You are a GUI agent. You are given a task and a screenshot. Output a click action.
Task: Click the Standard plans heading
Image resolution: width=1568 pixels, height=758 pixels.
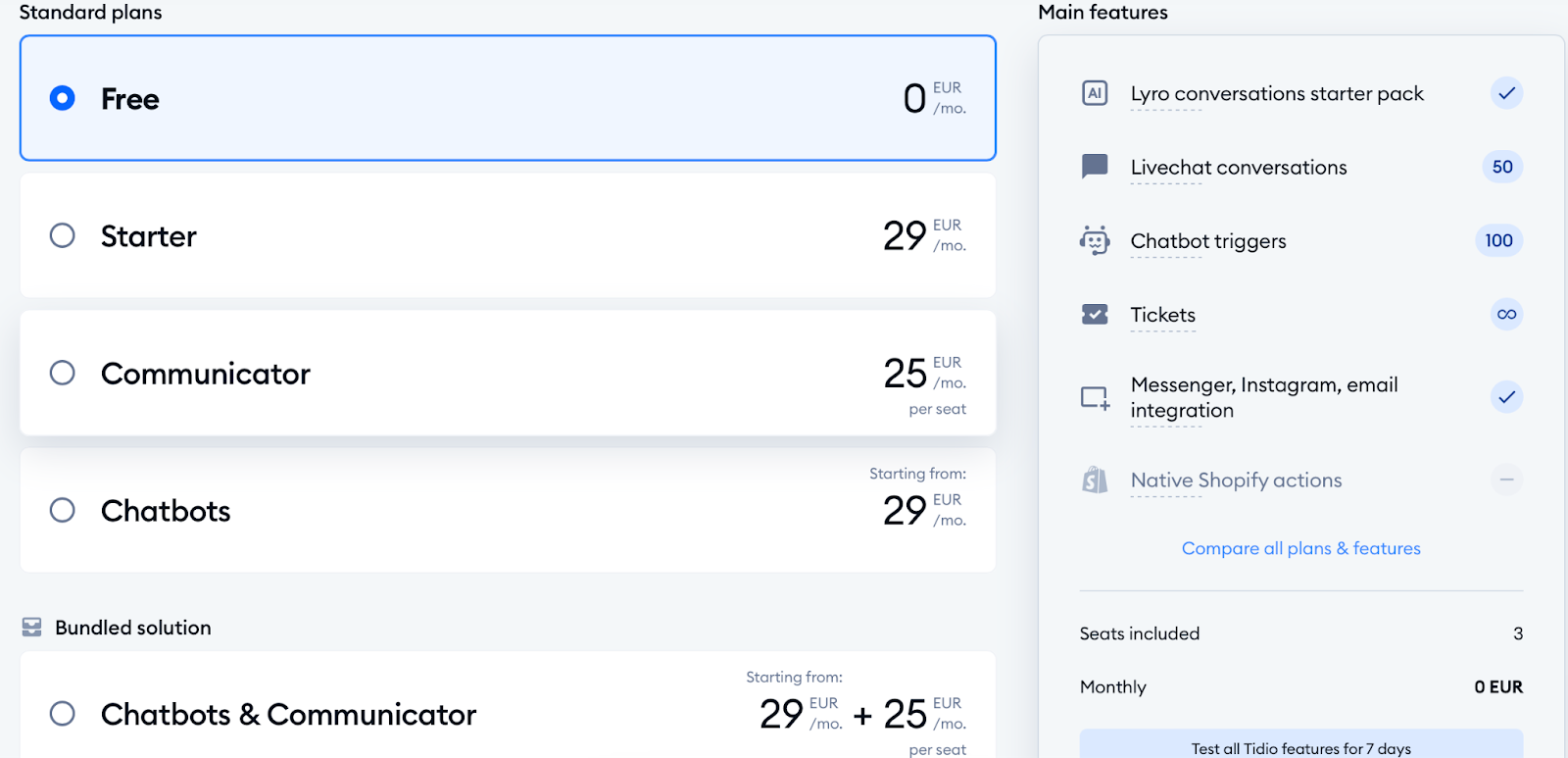(90, 13)
